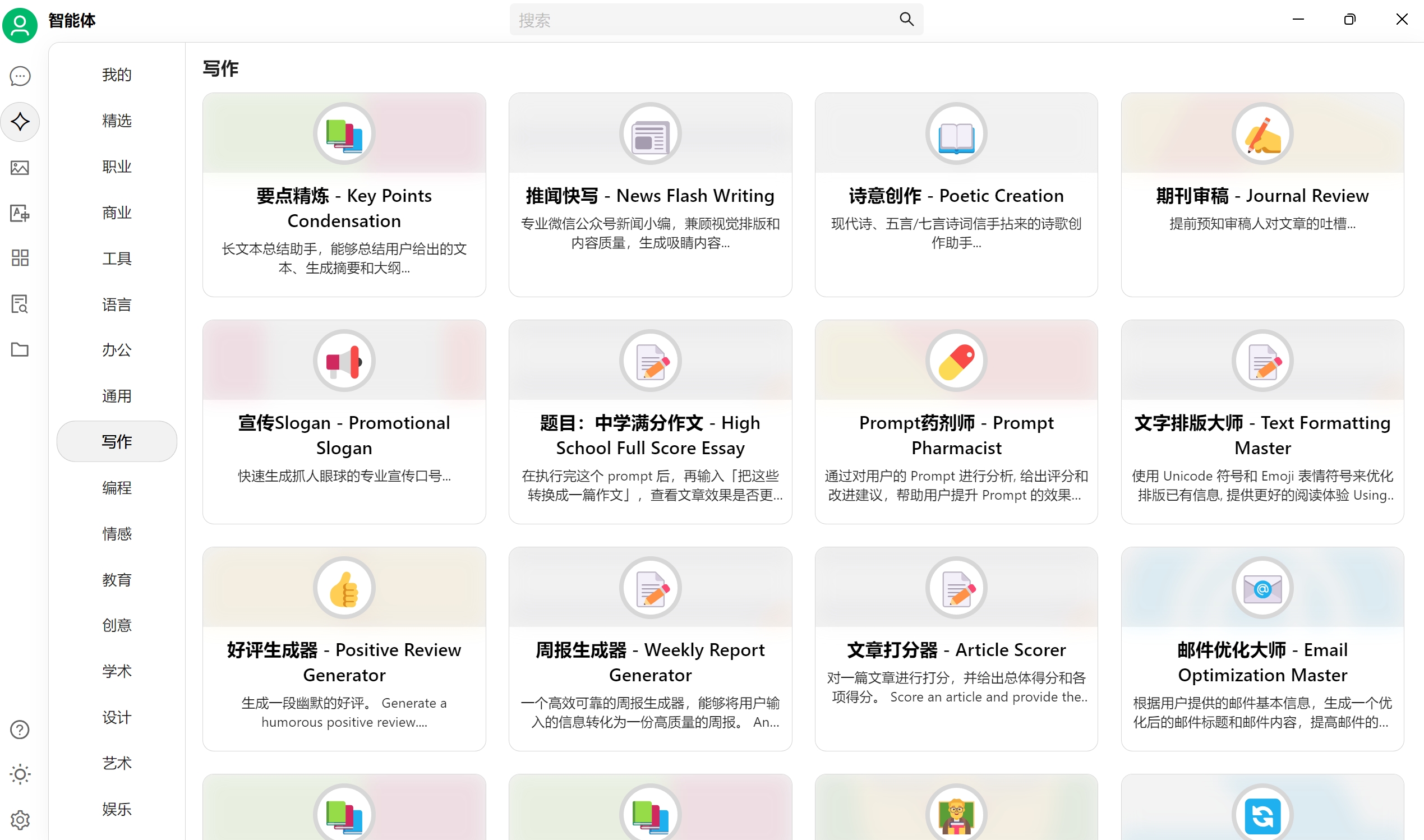Open the Journal Review agent card
Screen dimensions: 1424x840
pyautogui.click(x=1262, y=195)
